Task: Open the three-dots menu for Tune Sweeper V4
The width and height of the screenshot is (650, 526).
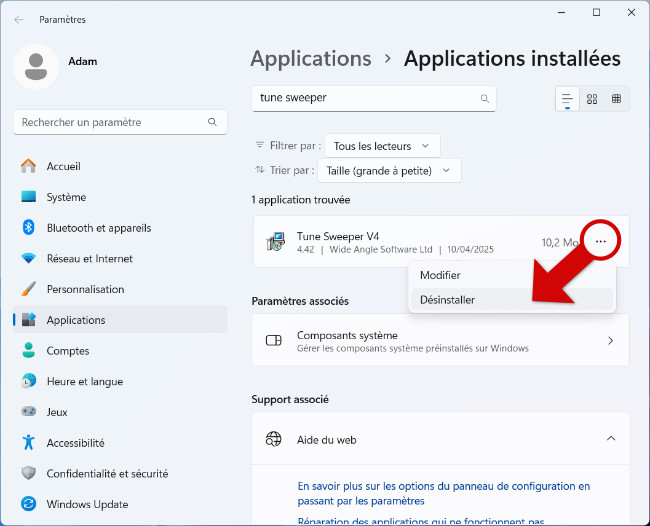Action: tap(601, 241)
